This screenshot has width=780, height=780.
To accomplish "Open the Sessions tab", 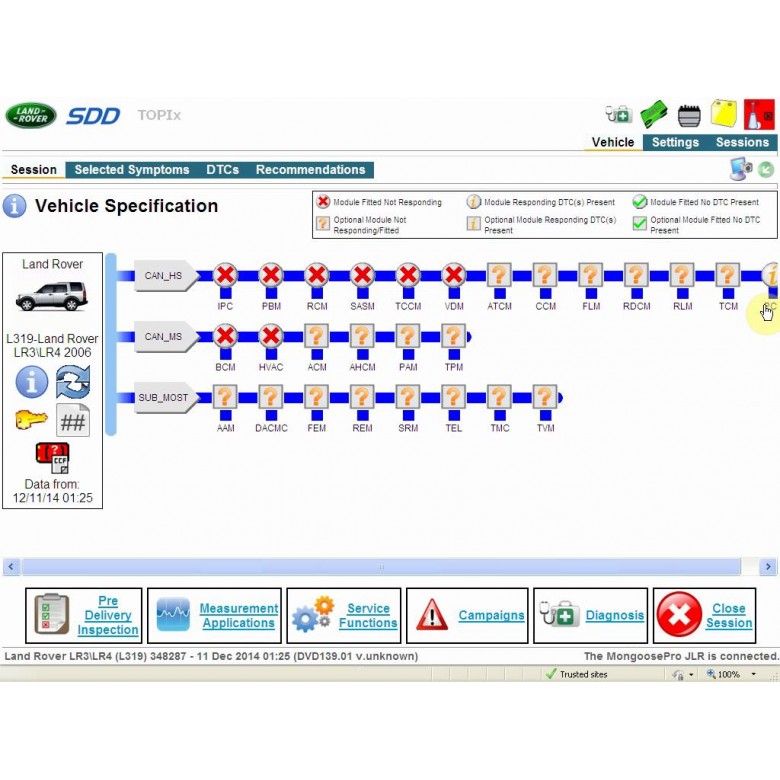I will 742,142.
